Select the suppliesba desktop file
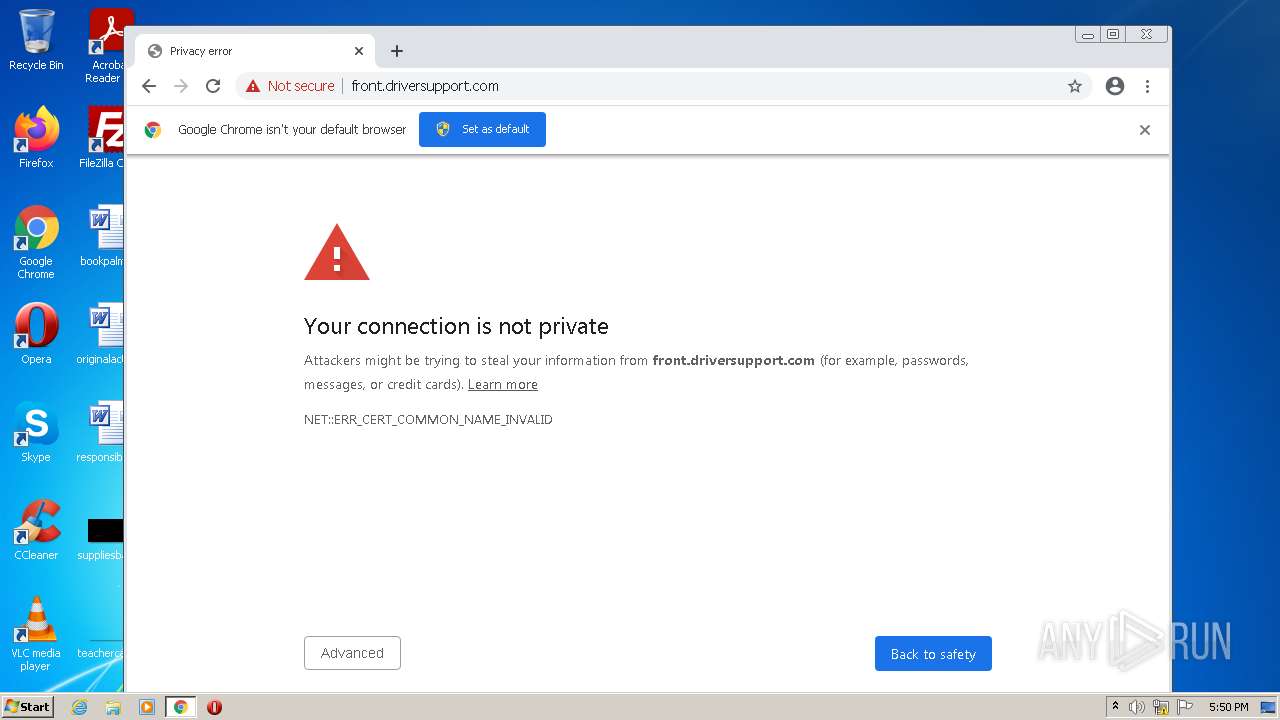Viewport: 1280px width, 720px height. coord(101,537)
